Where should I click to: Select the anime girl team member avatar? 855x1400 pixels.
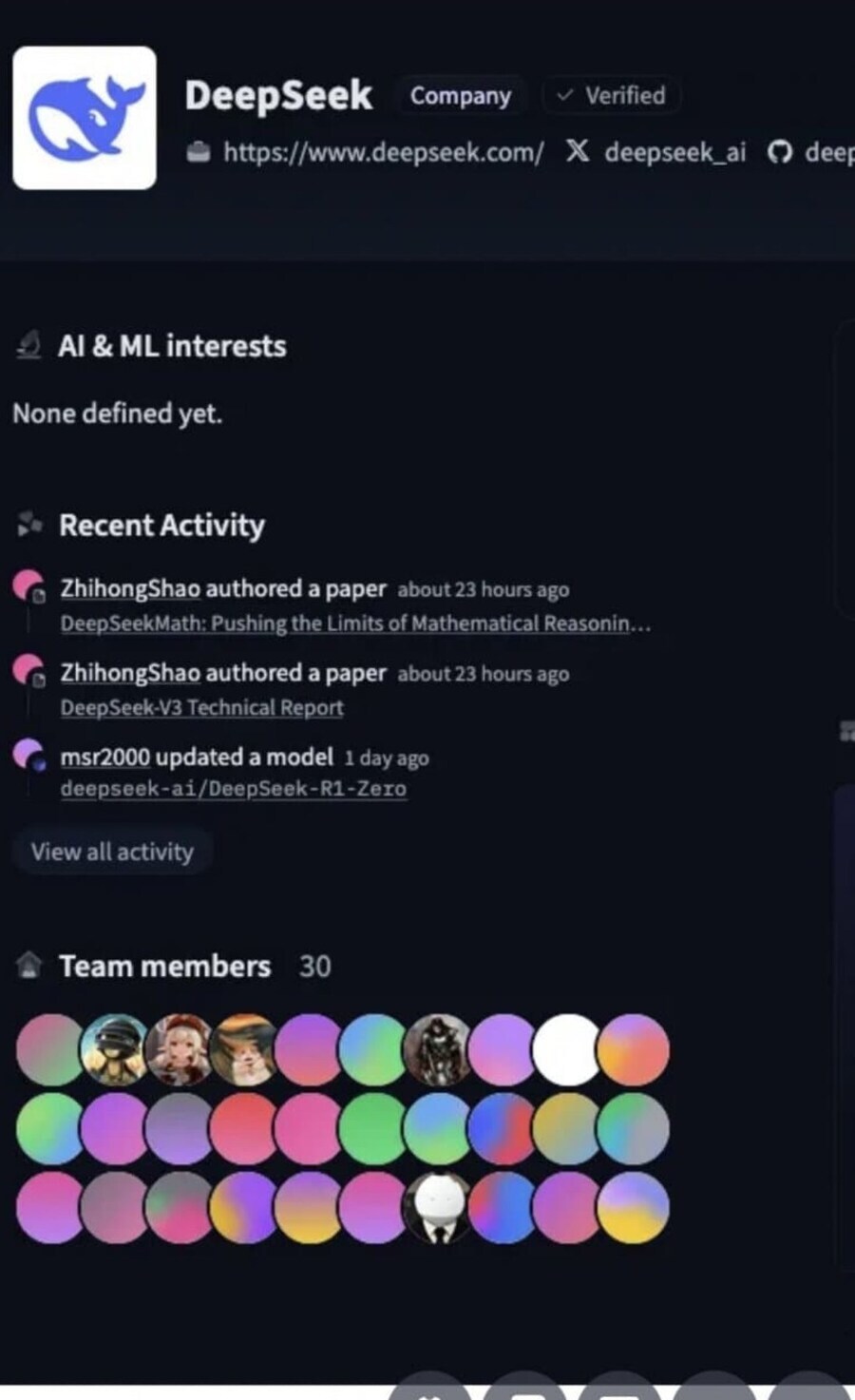[180, 1049]
